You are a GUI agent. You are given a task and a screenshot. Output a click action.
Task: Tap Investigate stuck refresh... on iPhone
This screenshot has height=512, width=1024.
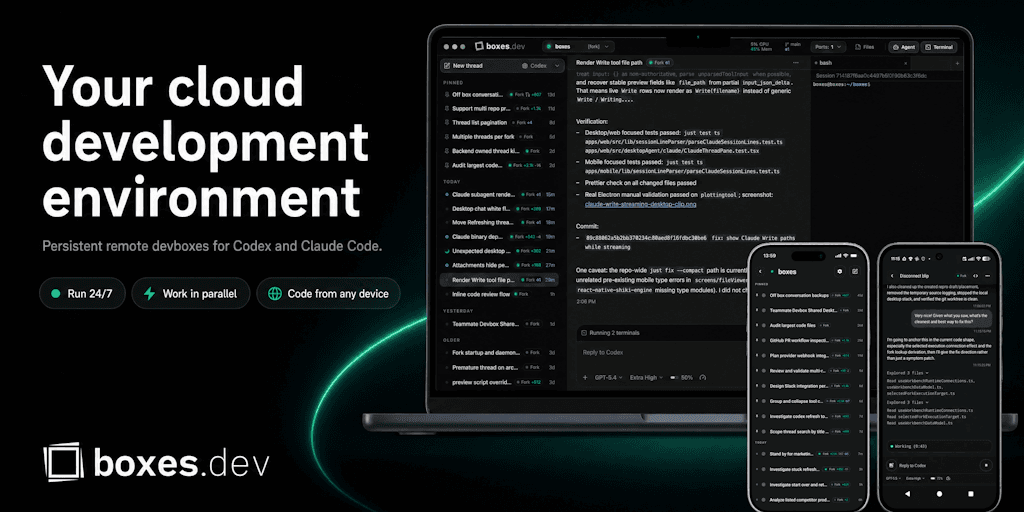pos(808,469)
